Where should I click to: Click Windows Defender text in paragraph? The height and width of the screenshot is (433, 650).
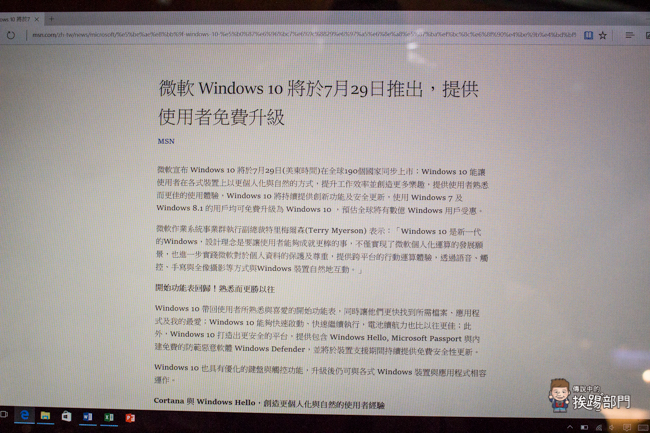[269, 348]
